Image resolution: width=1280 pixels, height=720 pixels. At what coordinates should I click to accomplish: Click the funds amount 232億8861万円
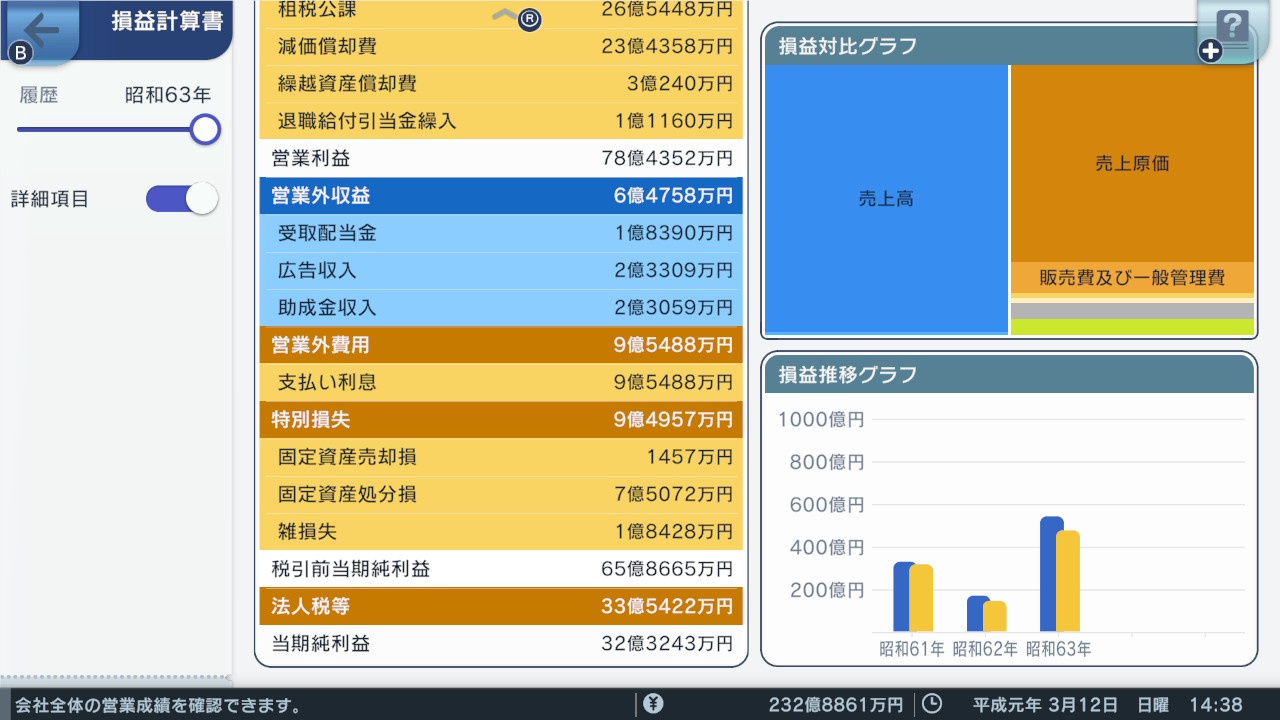coord(835,704)
